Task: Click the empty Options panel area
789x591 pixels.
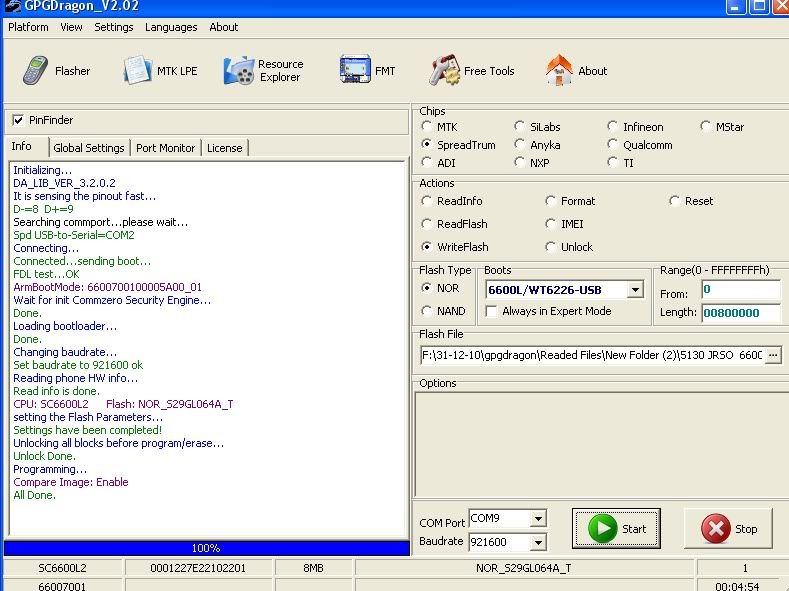Action: (601, 444)
